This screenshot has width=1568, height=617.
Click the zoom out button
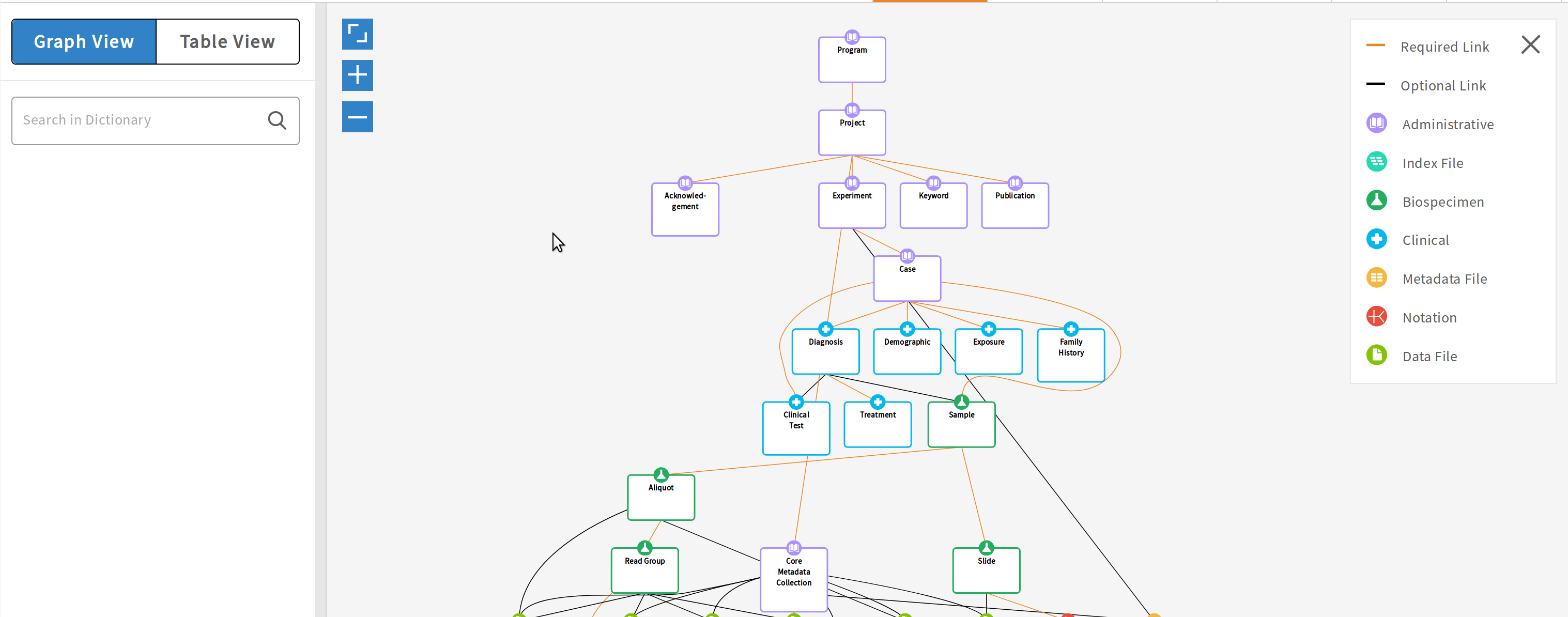357,117
